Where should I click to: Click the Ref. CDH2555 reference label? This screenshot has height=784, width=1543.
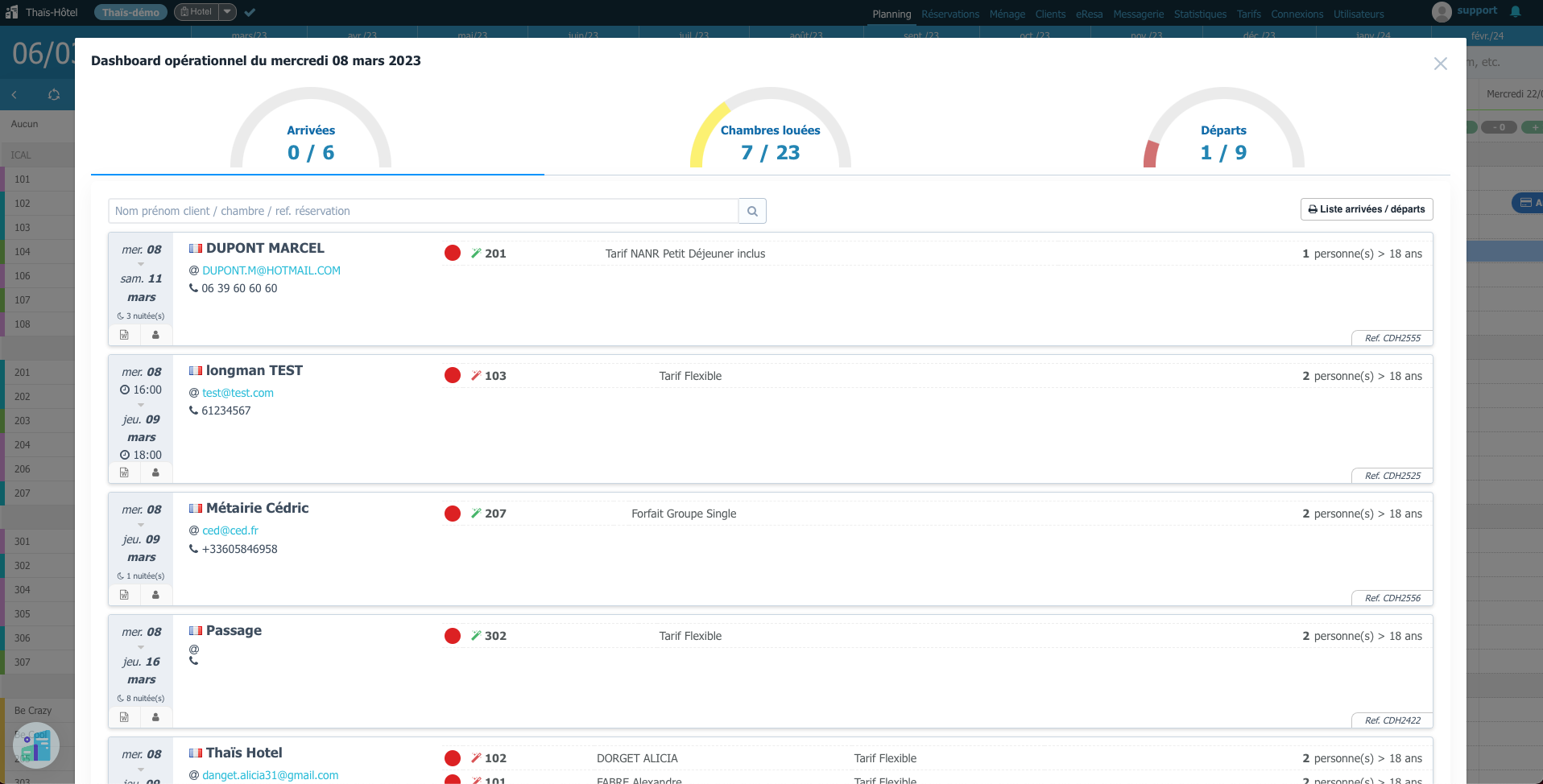[x=1392, y=338]
